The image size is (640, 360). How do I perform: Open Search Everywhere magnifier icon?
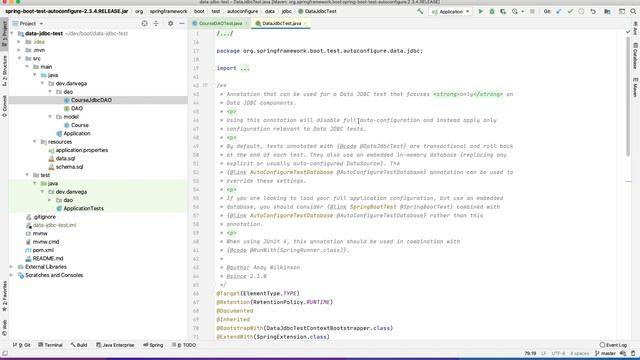(x=633, y=11)
